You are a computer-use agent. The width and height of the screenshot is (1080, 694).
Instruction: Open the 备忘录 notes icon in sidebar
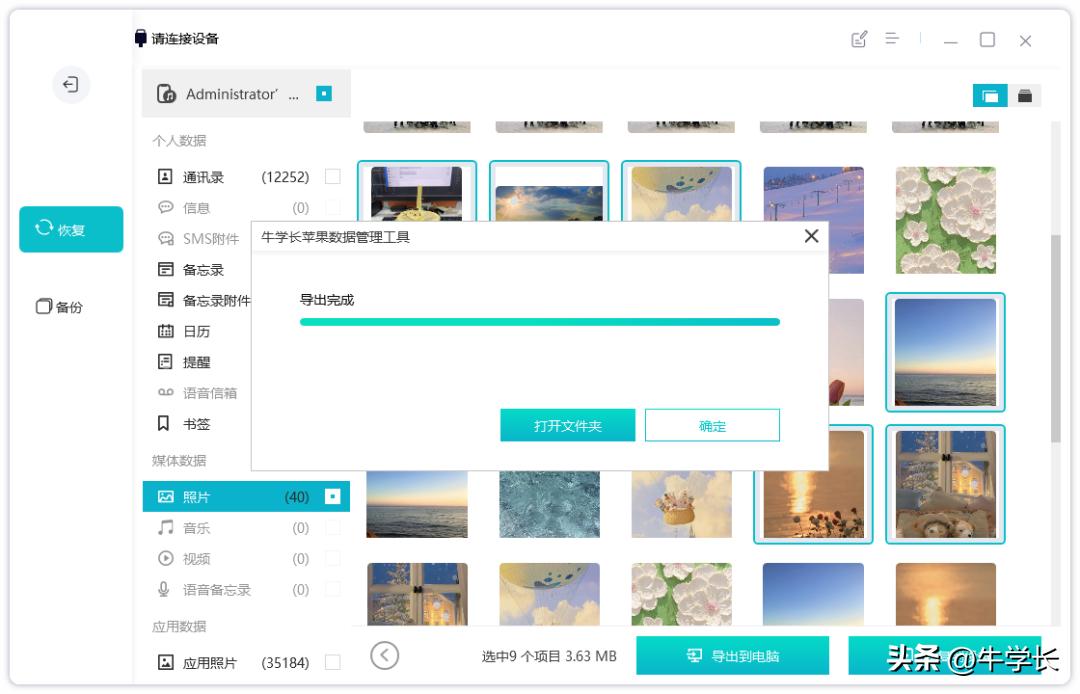pos(166,269)
